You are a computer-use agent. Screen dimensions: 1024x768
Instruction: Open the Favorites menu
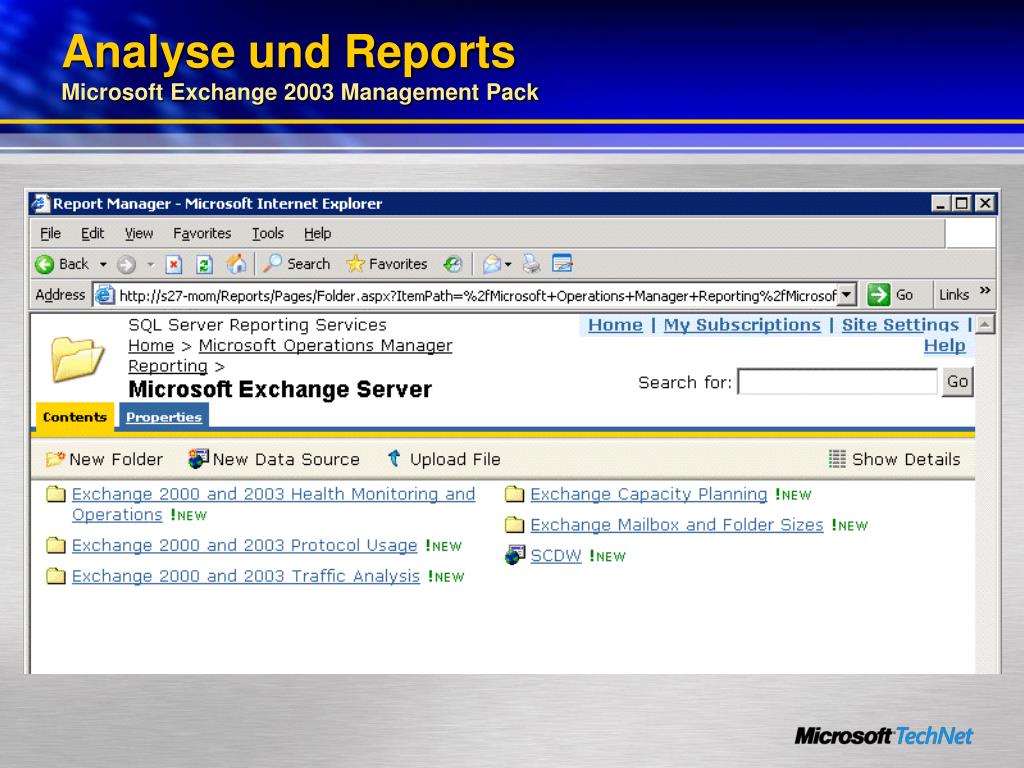tap(202, 233)
